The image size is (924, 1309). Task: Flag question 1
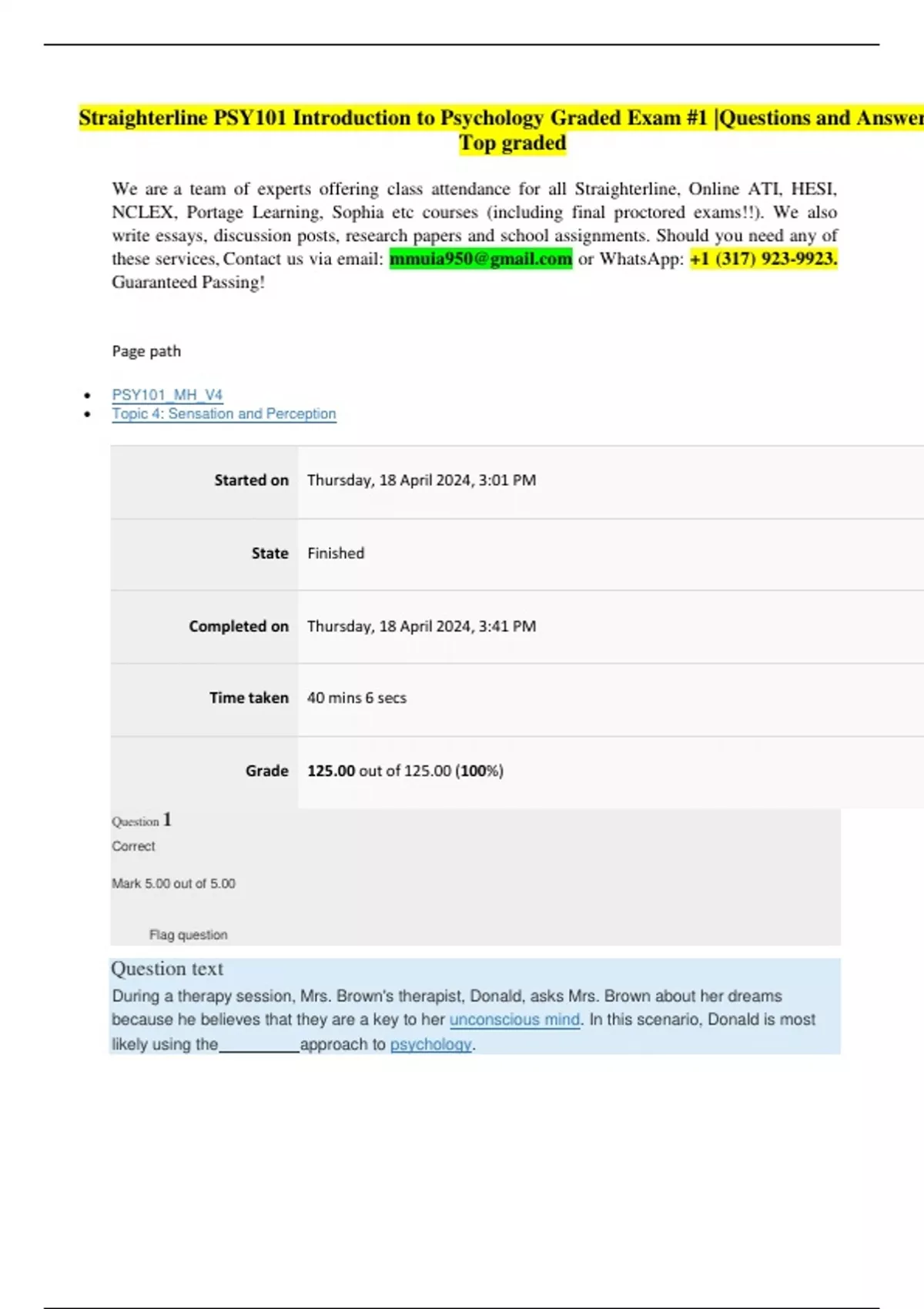tap(188, 935)
